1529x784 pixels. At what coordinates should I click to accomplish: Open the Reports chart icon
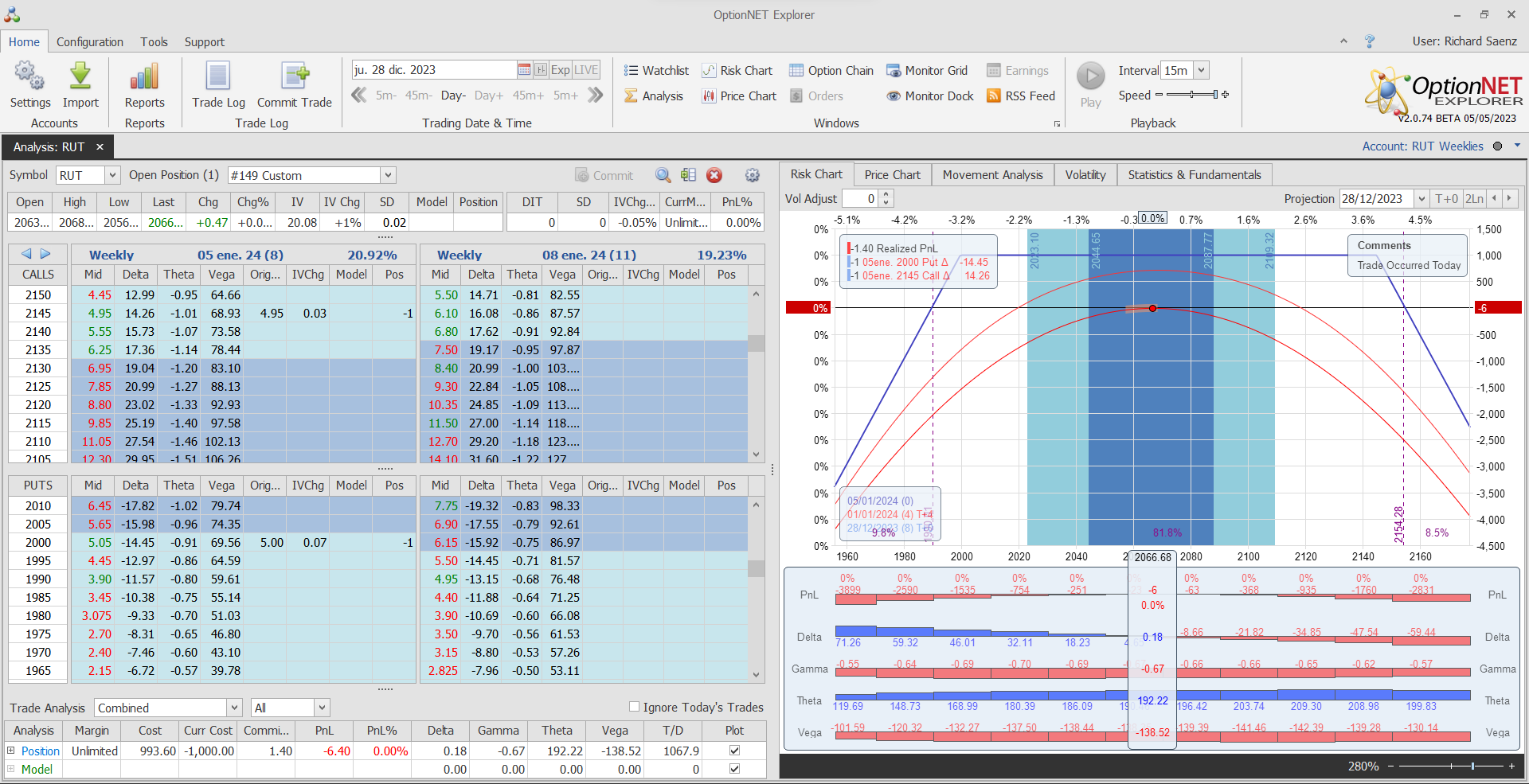click(x=144, y=77)
